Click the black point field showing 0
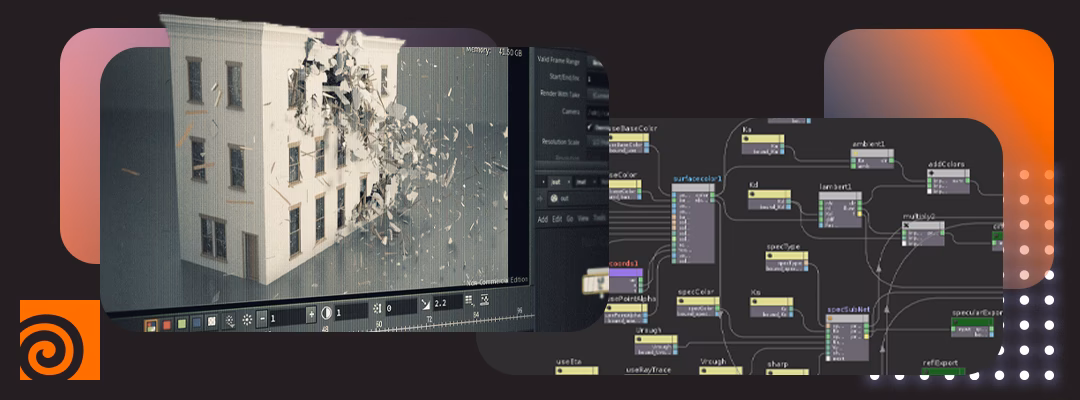1080x400 pixels. (400, 307)
